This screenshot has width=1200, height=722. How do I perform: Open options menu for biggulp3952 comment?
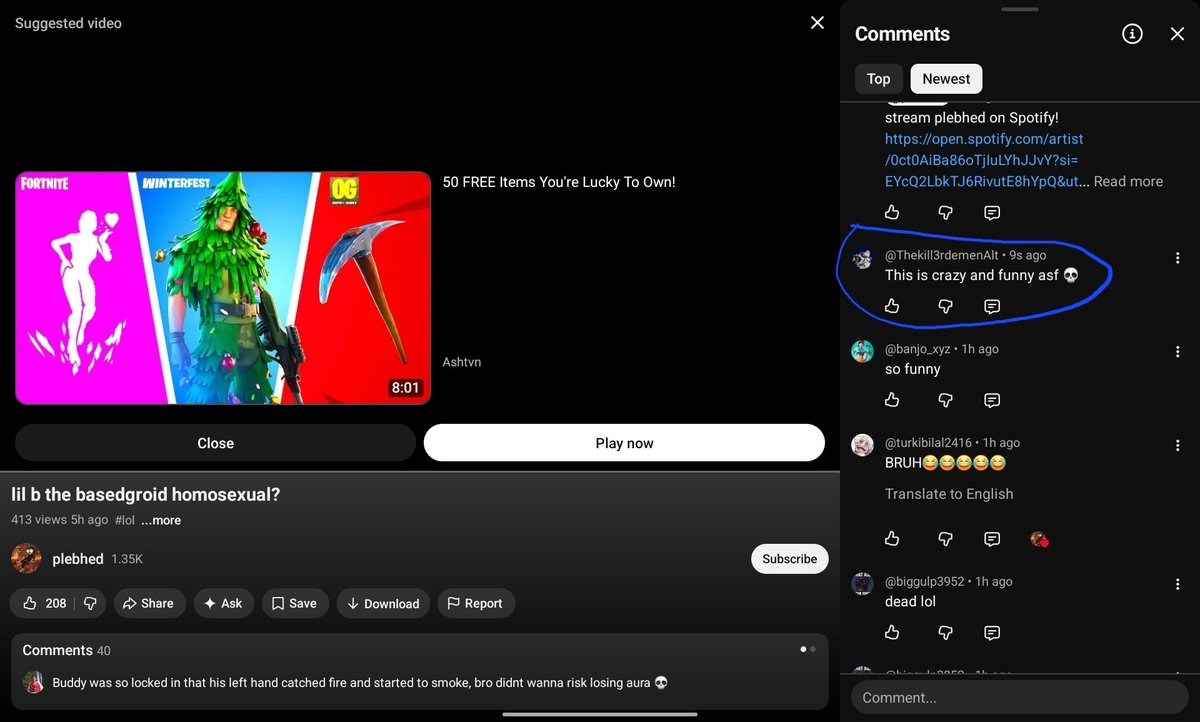pyautogui.click(x=1177, y=584)
